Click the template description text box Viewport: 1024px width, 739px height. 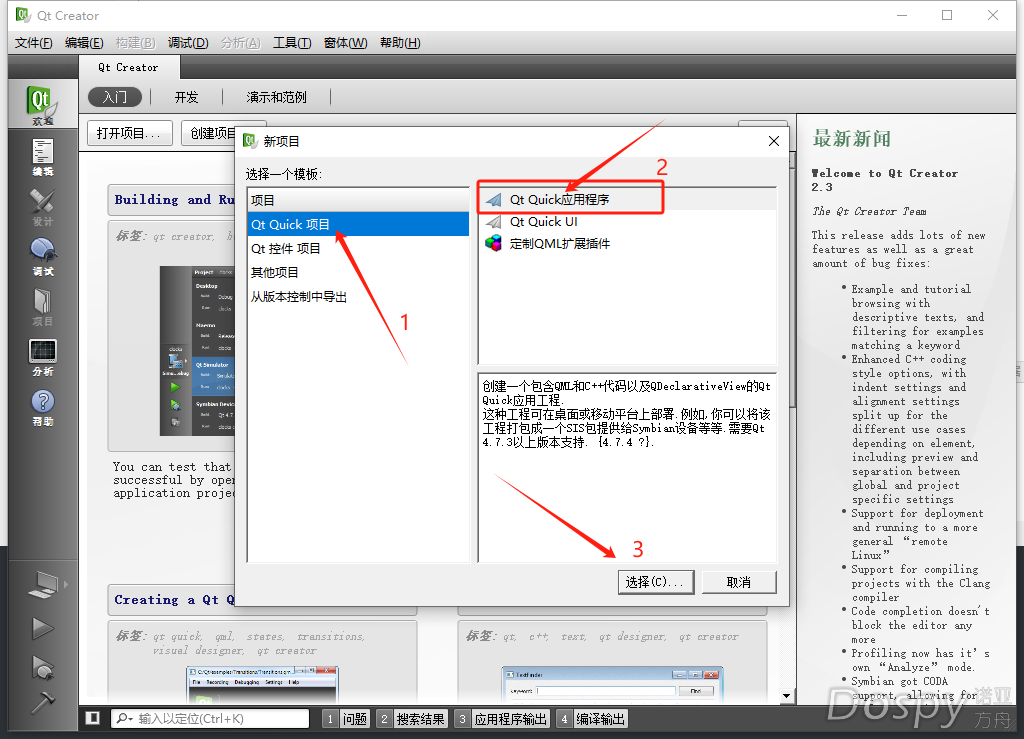(628, 467)
